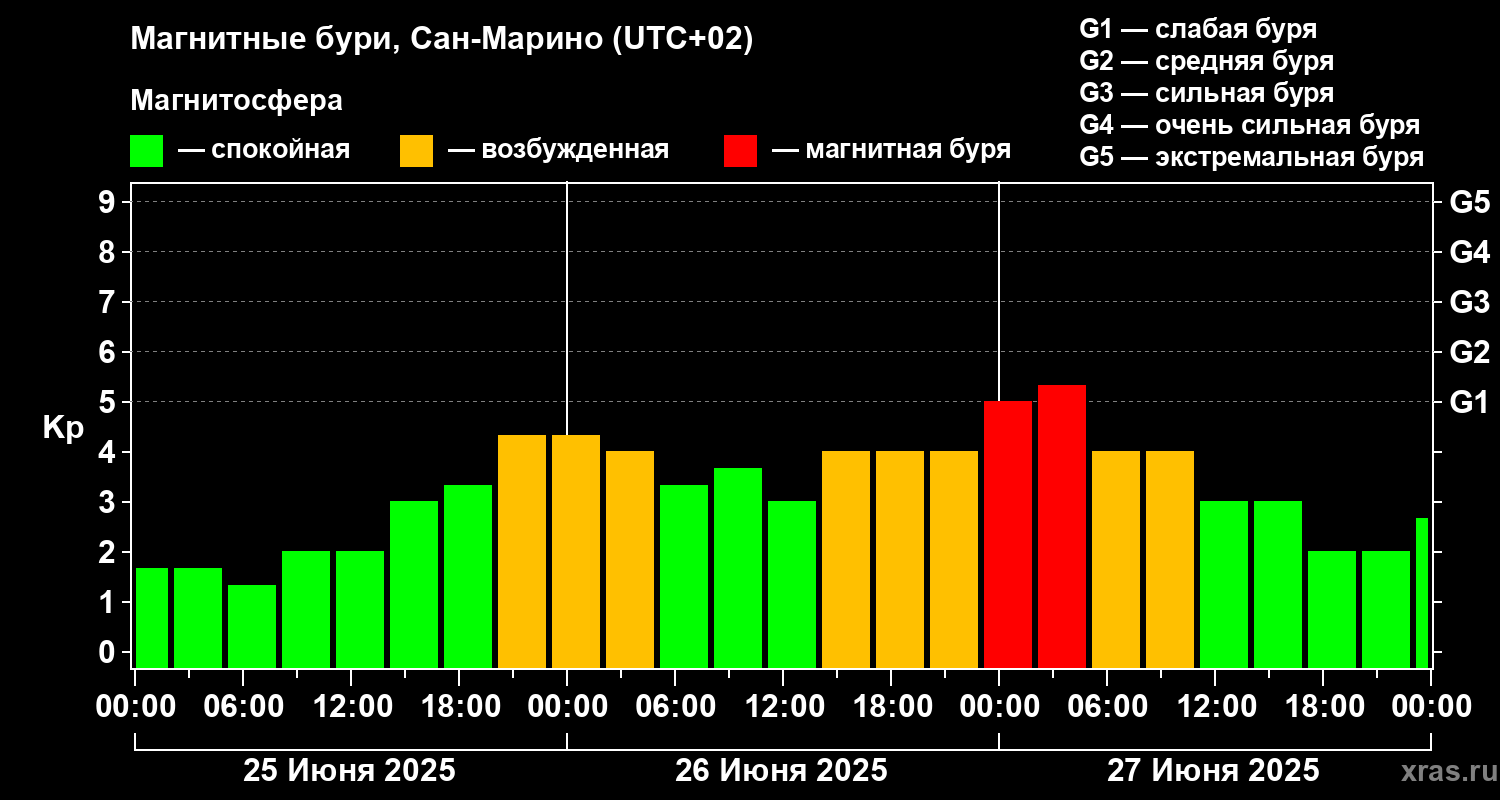Click the Kp axis label

63,428
